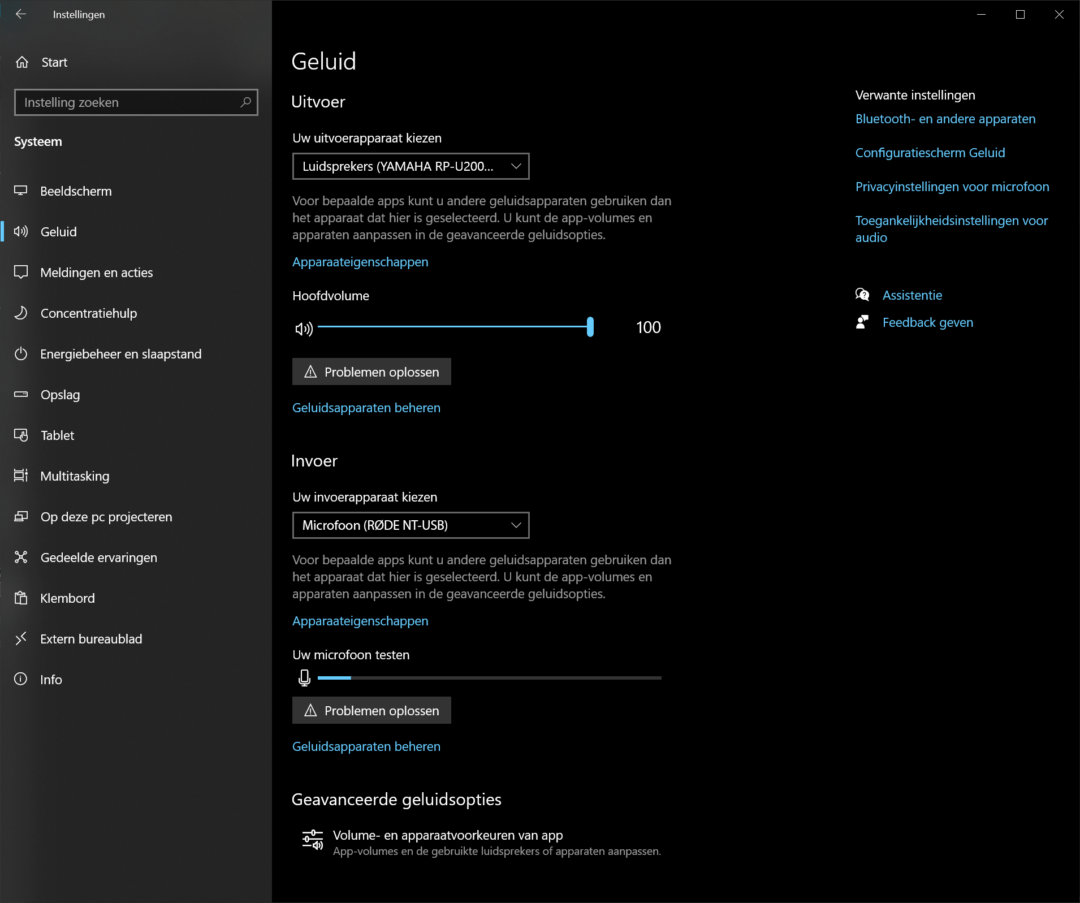The width and height of the screenshot is (1080, 903).
Task: Click the Assistentie chat icon
Action: click(862, 295)
